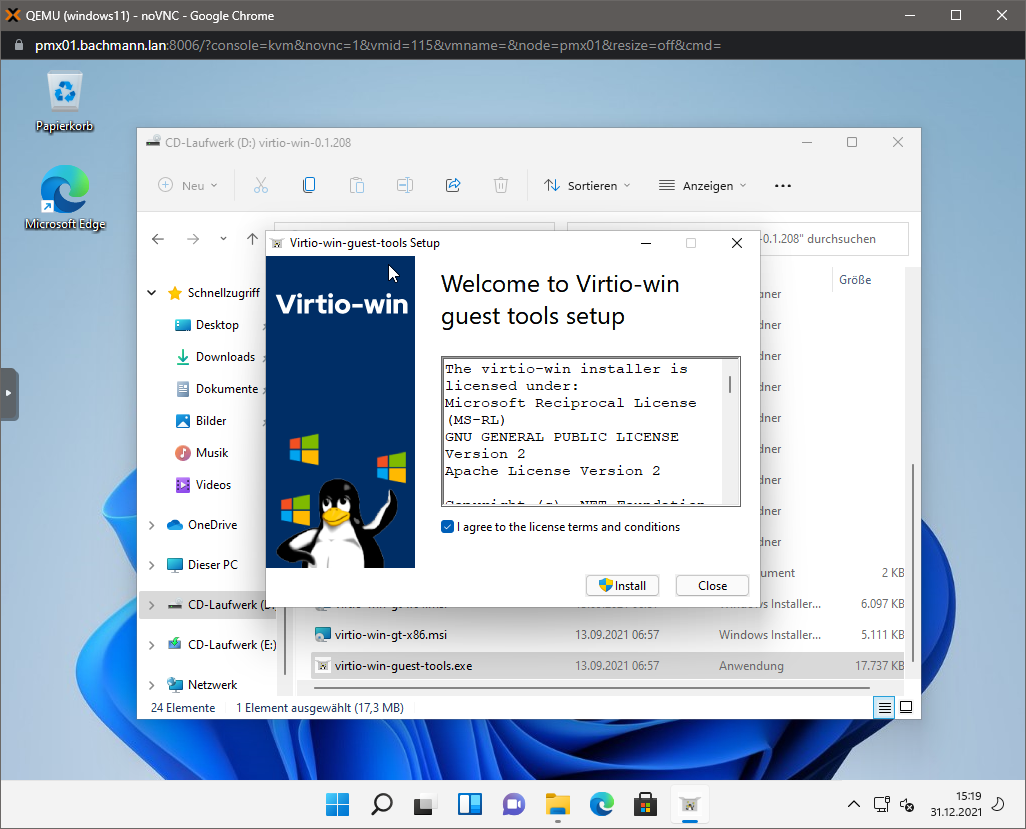
Task: Open the Sortieren dropdown in Explorer
Action: [x=587, y=186]
